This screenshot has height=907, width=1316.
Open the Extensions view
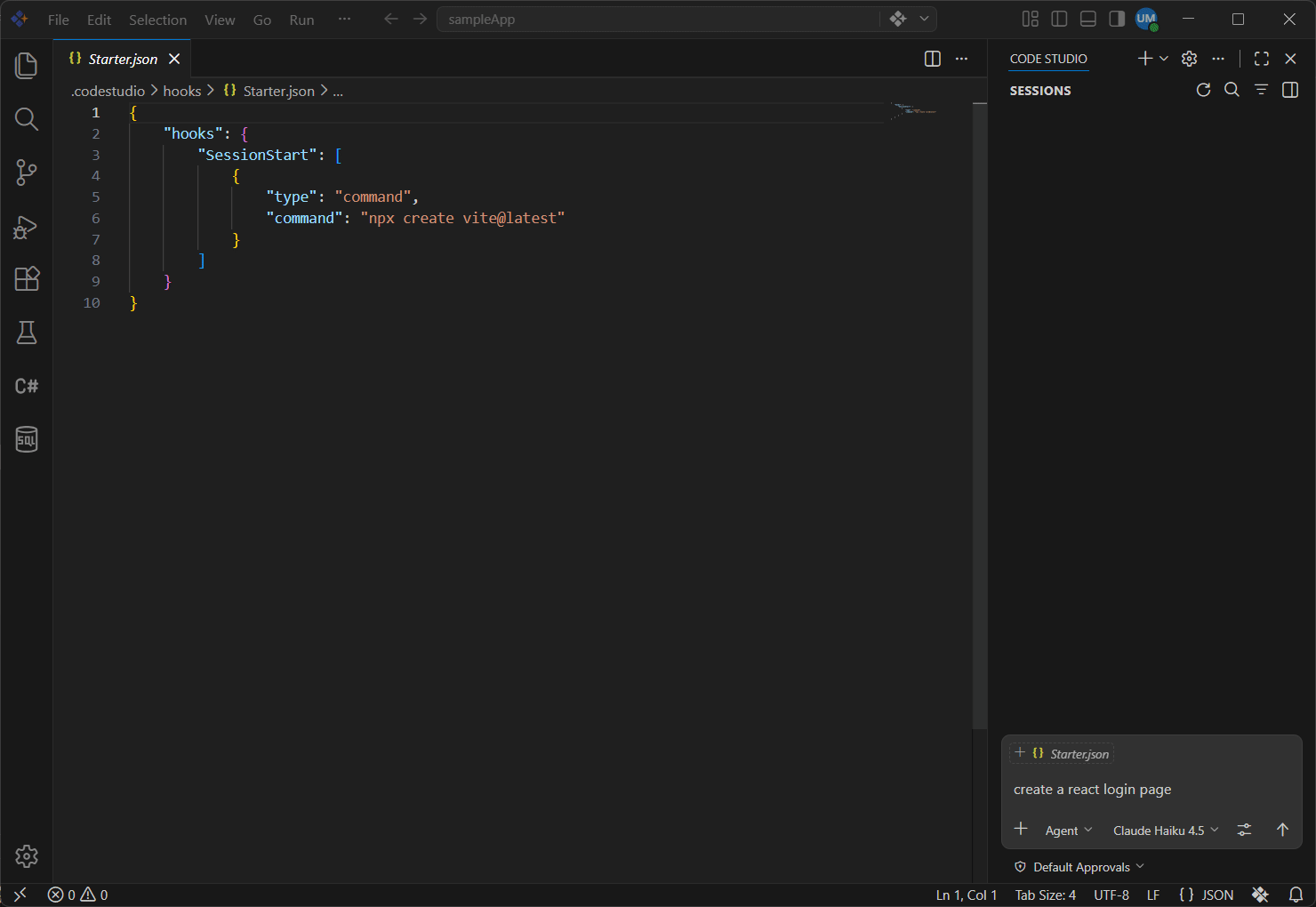pos(27,279)
